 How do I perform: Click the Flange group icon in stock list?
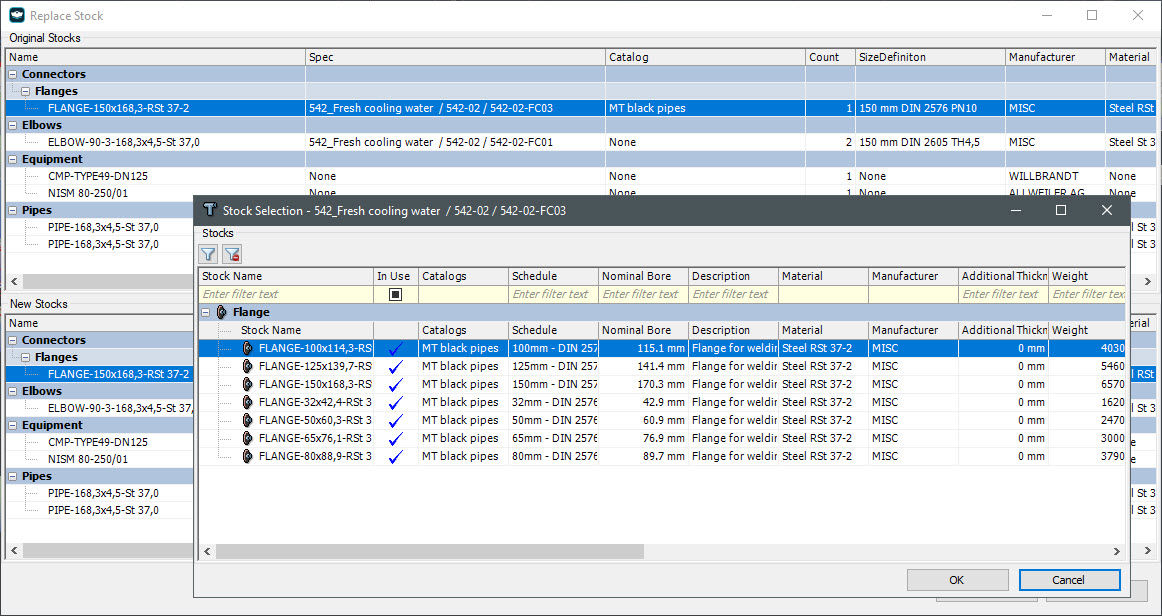(222, 312)
